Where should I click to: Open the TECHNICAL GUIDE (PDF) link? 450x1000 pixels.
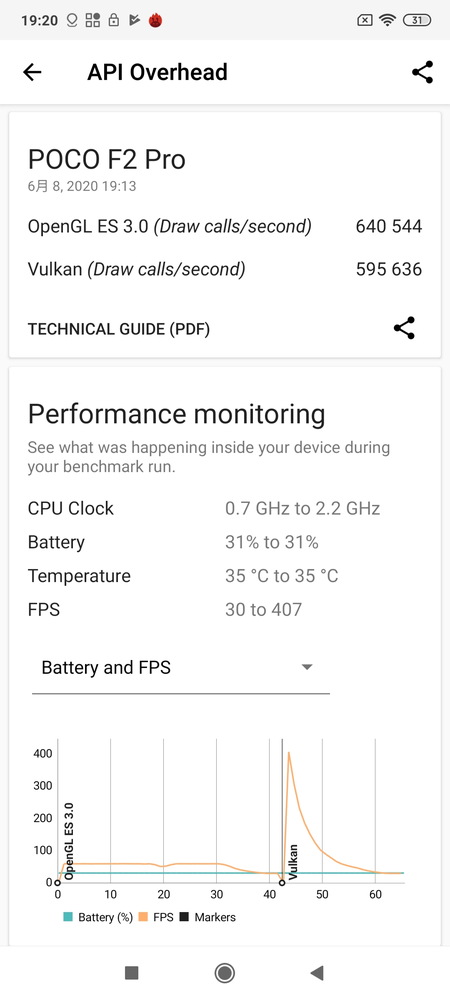119,329
